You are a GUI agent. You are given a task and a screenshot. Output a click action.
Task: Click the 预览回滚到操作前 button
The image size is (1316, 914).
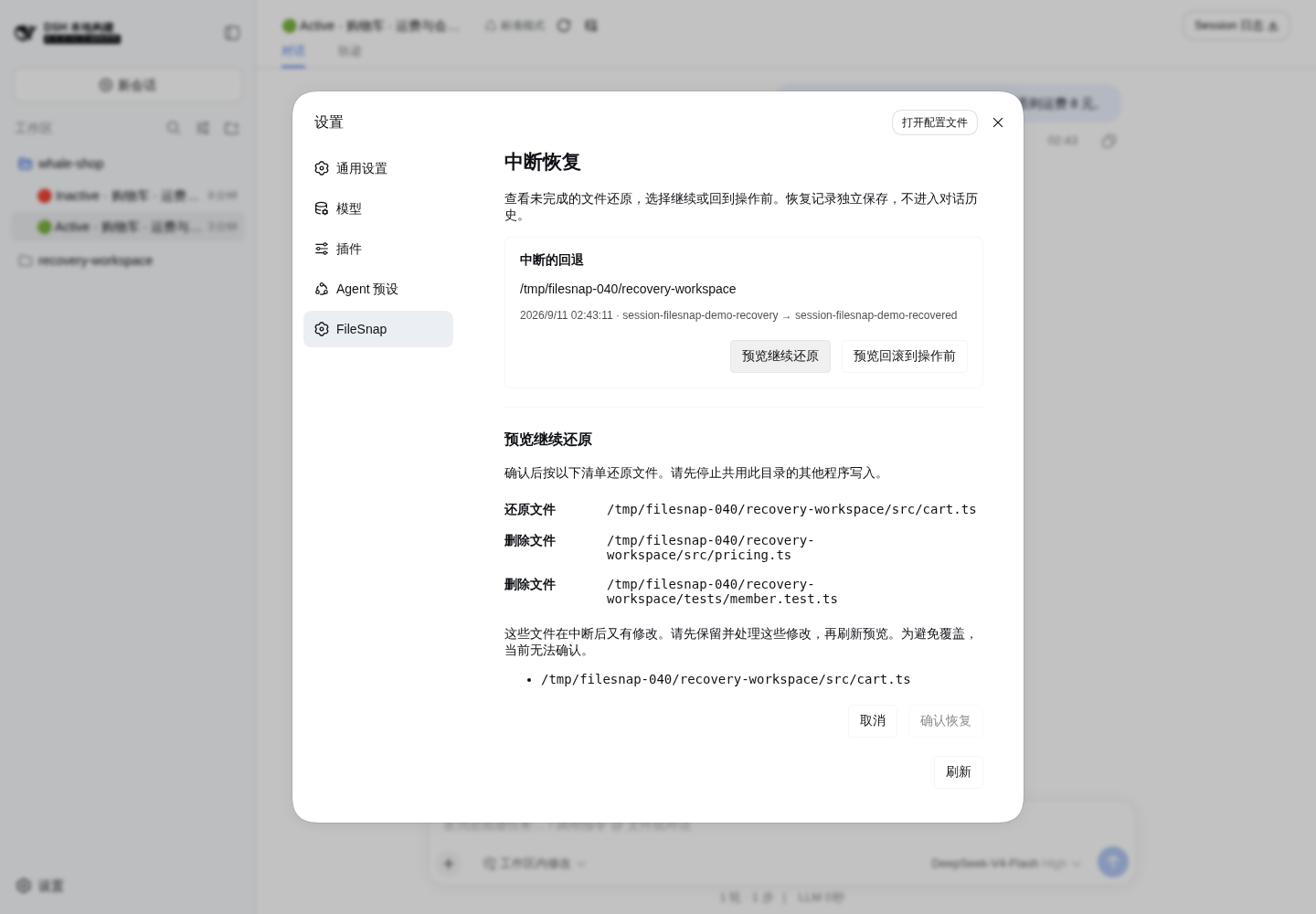tap(905, 356)
